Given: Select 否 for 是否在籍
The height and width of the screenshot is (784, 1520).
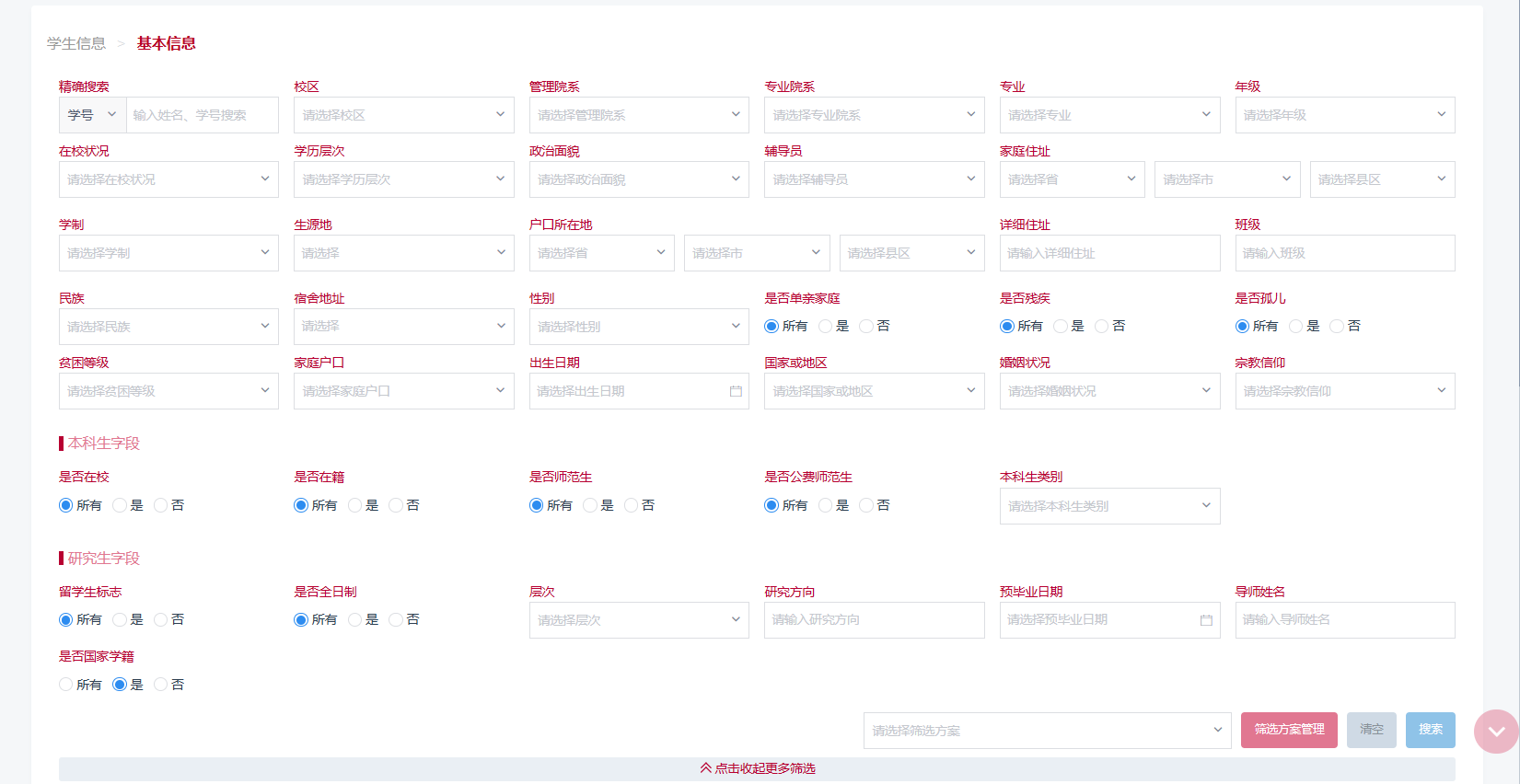Looking at the screenshot, I should (396, 505).
